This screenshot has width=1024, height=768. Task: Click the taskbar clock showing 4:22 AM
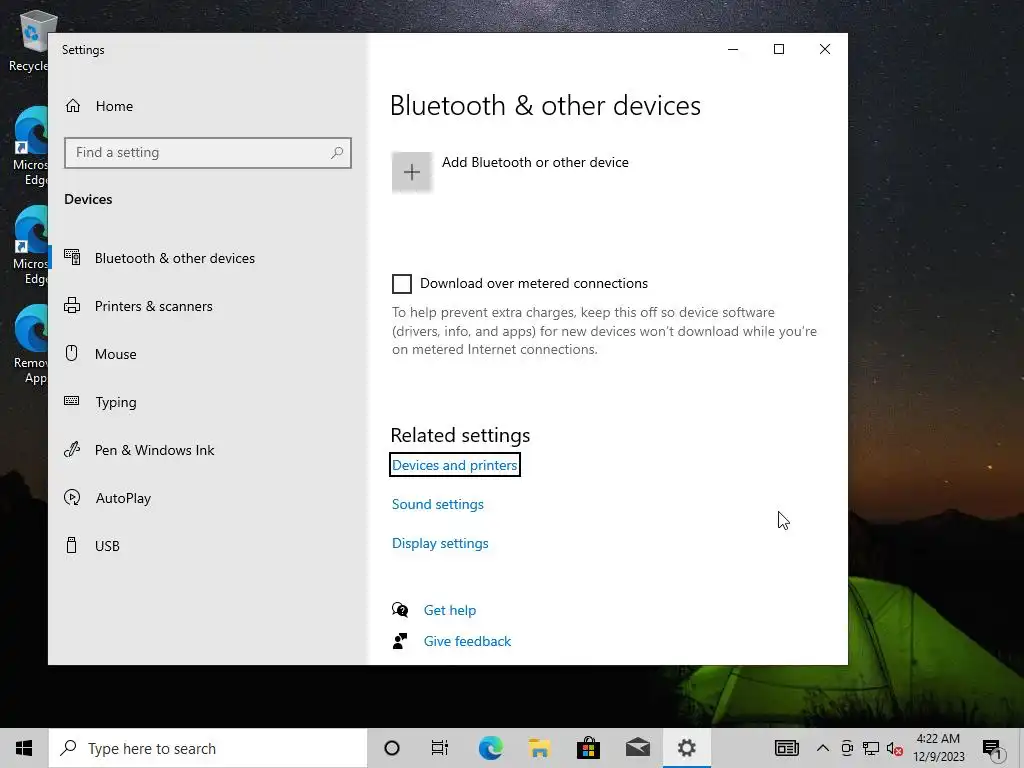click(x=938, y=748)
